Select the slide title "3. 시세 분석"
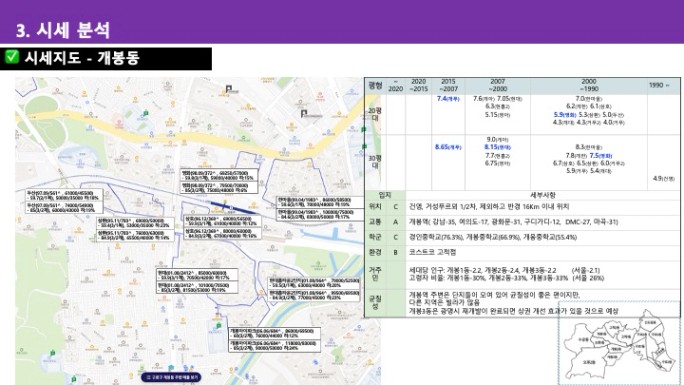Screen dimensions: 684x385 (63, 30)
